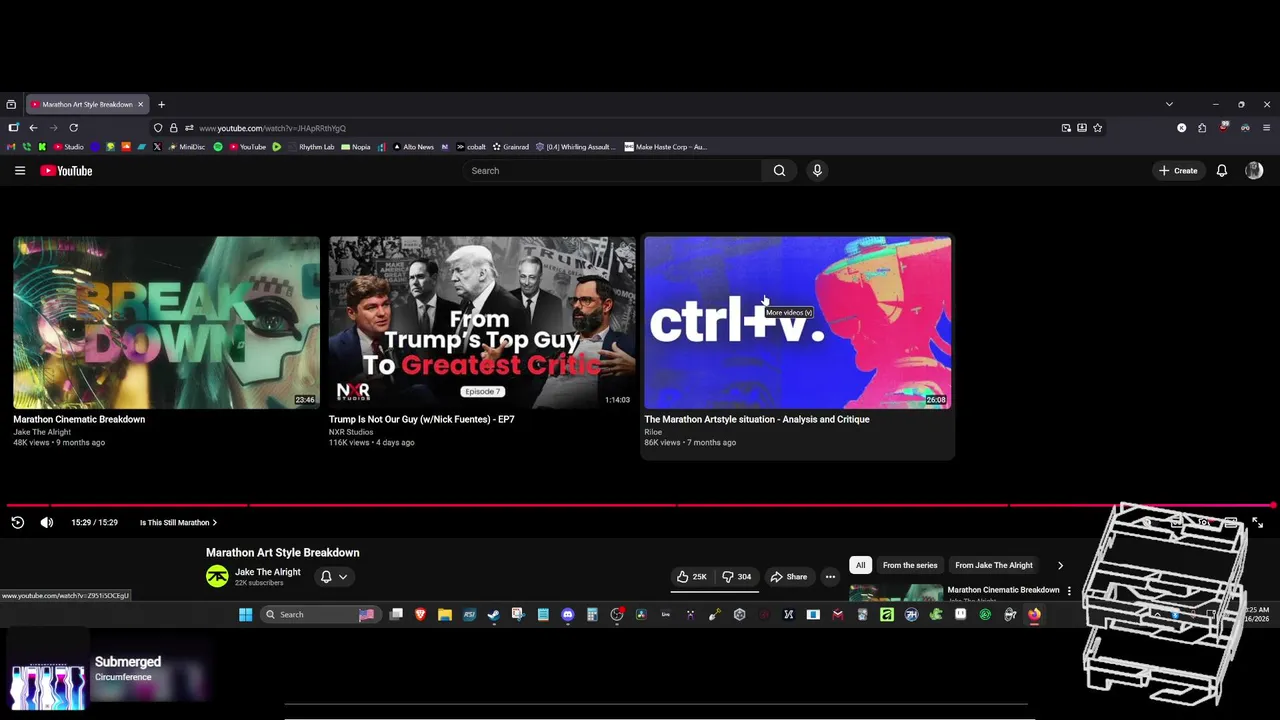
Task: Reload the page
Action: tap(73, 128)
